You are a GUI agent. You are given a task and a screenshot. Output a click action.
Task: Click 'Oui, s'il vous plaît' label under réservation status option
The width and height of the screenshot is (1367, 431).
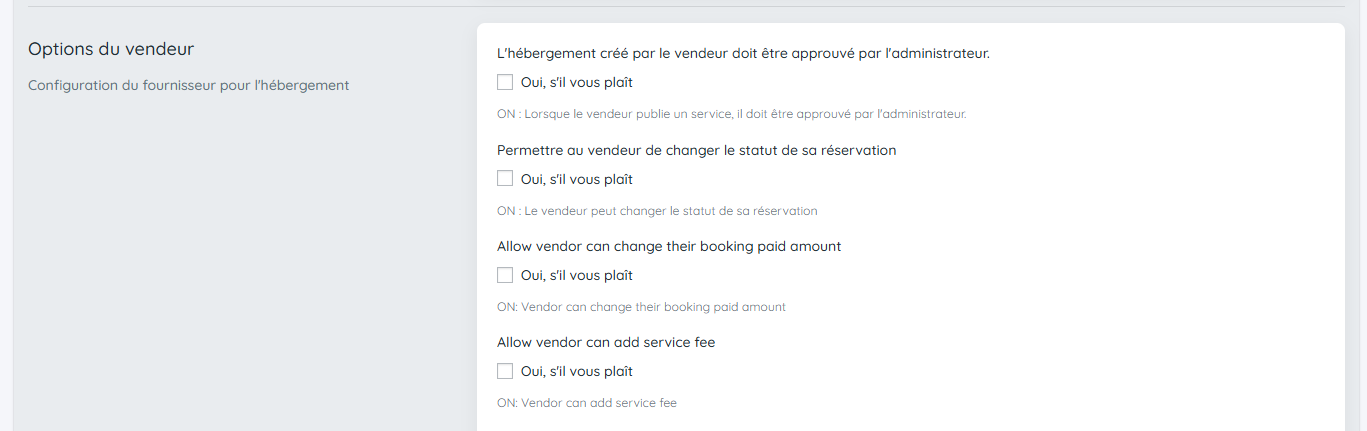pyautogui.click(x=577, y=179)
